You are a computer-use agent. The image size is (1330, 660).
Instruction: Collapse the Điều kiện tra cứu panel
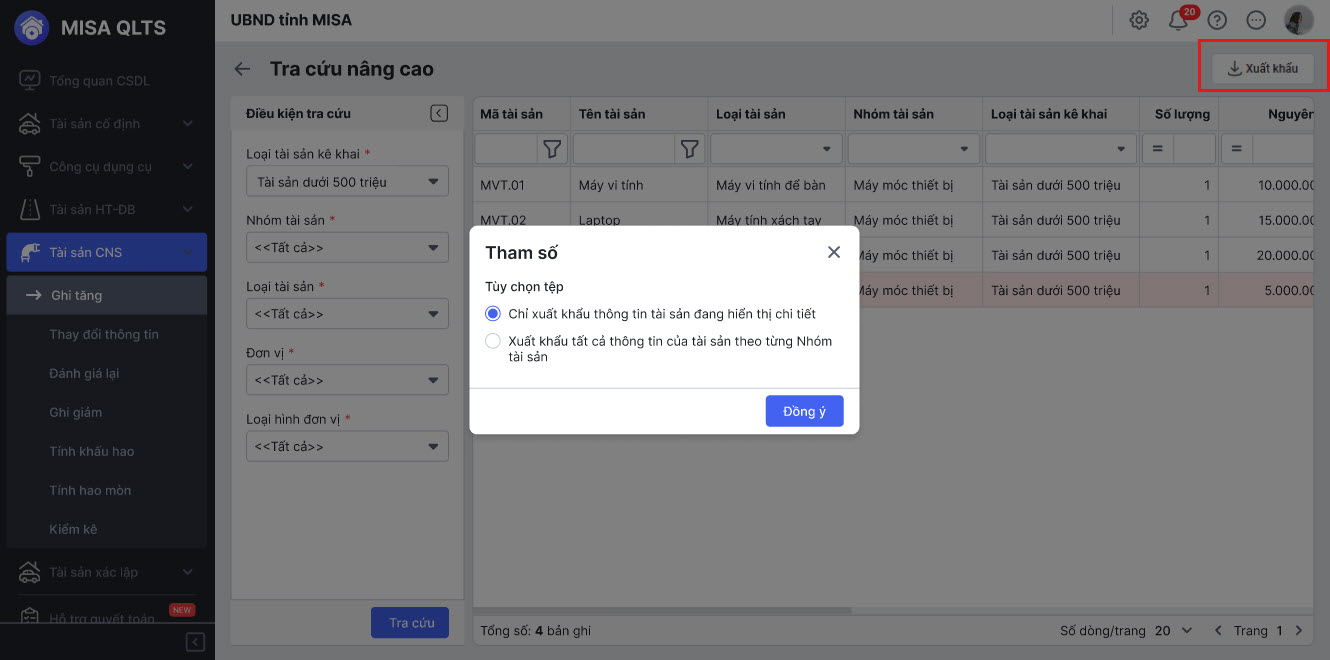click(439, 113)
